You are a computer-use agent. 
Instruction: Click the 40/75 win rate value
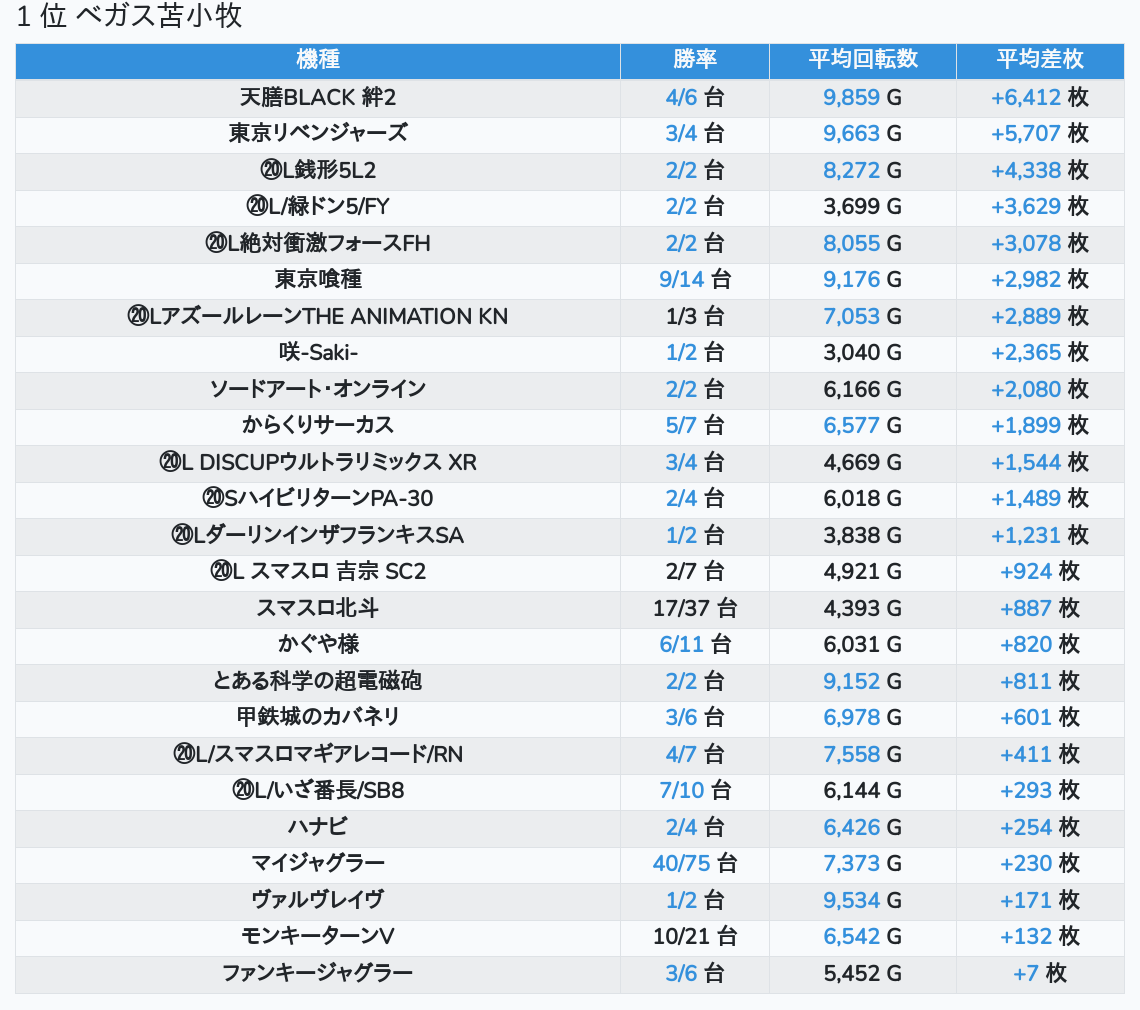point(682,864)
